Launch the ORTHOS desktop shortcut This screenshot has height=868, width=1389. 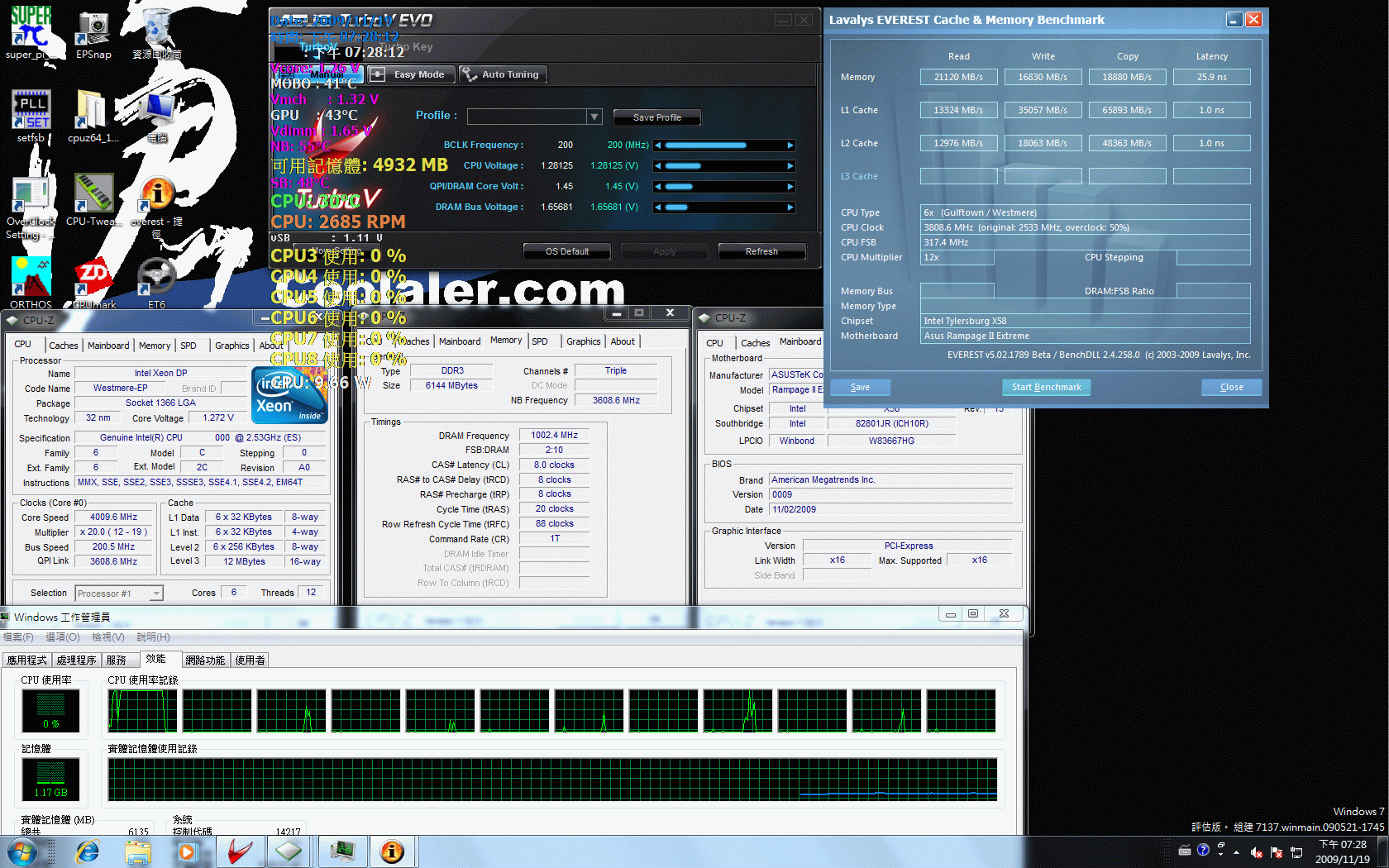31,283
